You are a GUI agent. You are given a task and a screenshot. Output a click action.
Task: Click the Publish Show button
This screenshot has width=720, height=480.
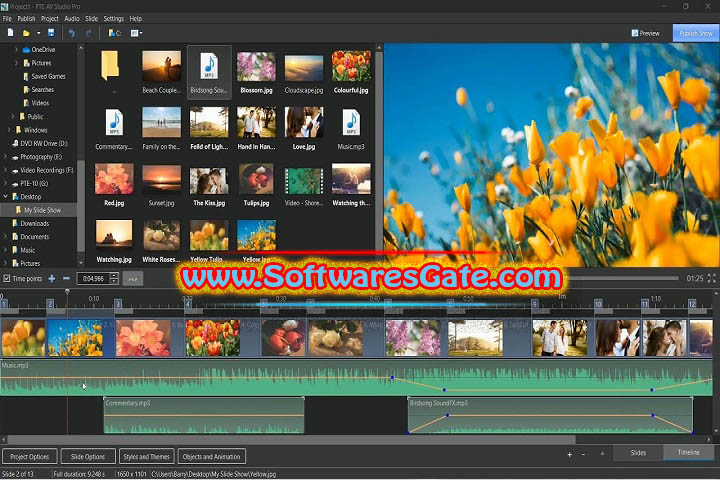696,33
